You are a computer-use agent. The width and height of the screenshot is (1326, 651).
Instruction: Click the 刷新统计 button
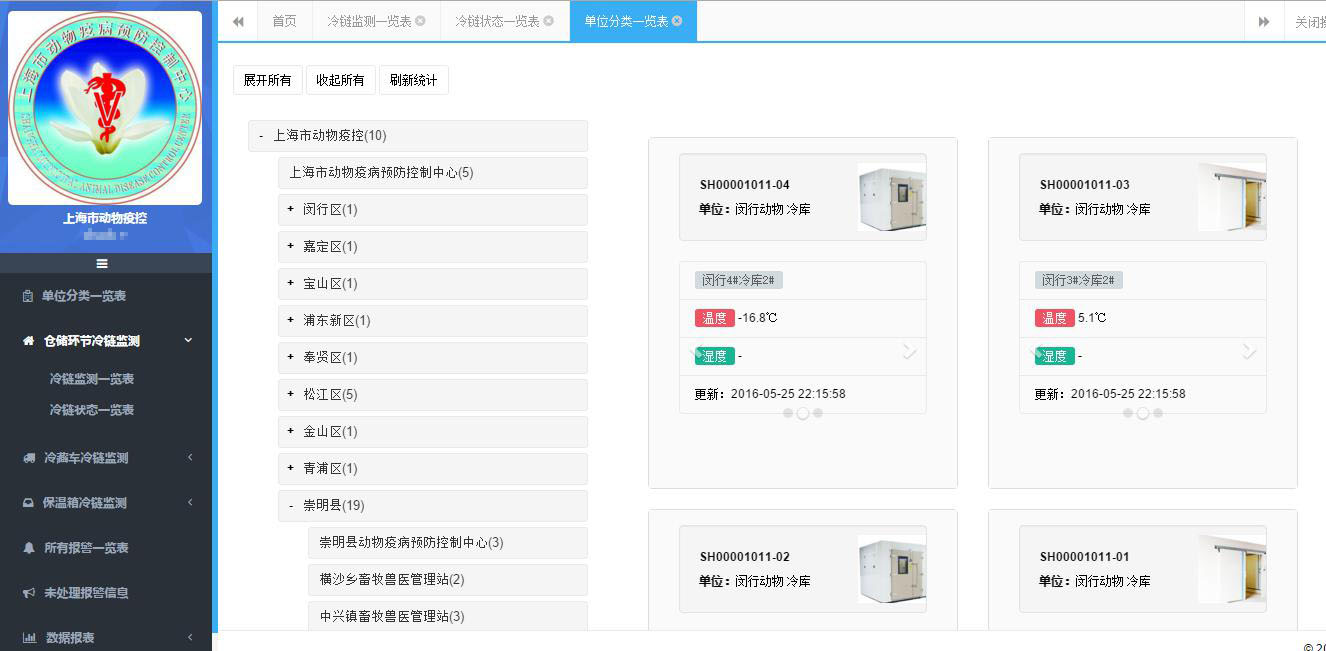coord(413,80)
